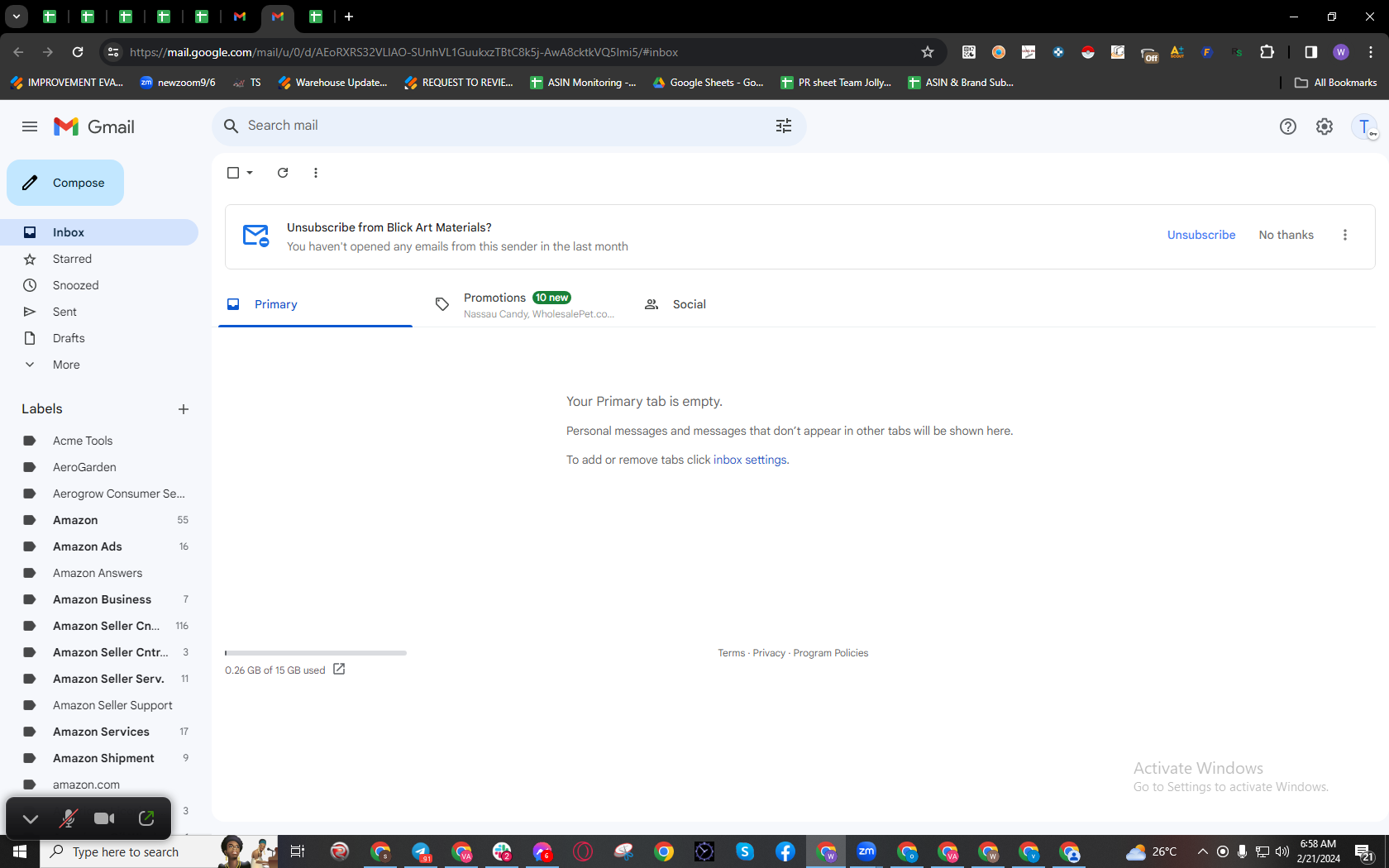Viewport: 1389px width, 868px height.
Task: Click Unsubscribe from Blick Art Materials
Action: 1201,235
